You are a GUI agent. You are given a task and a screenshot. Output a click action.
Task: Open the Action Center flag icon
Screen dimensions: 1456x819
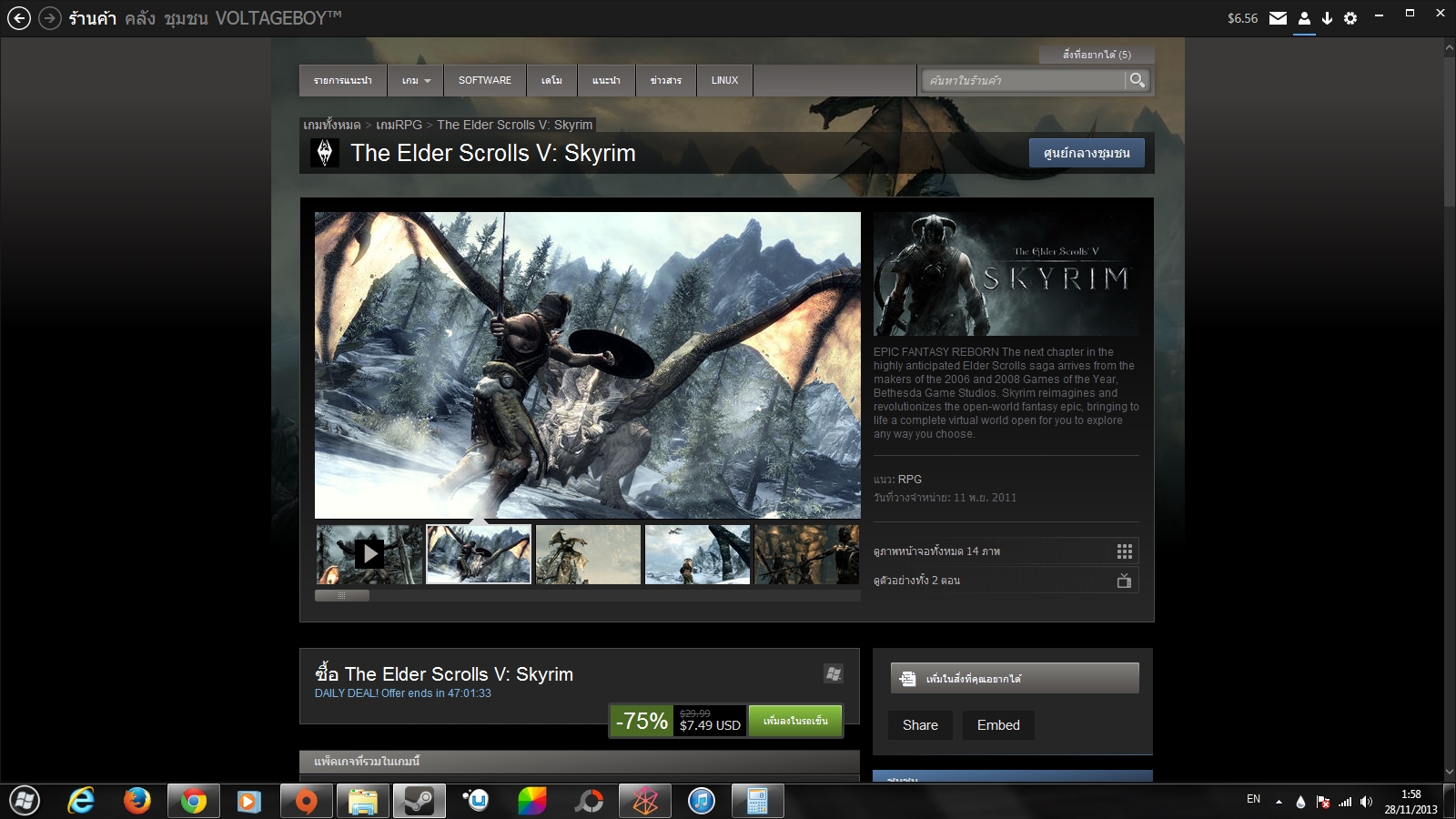(x=1323, y=802)
